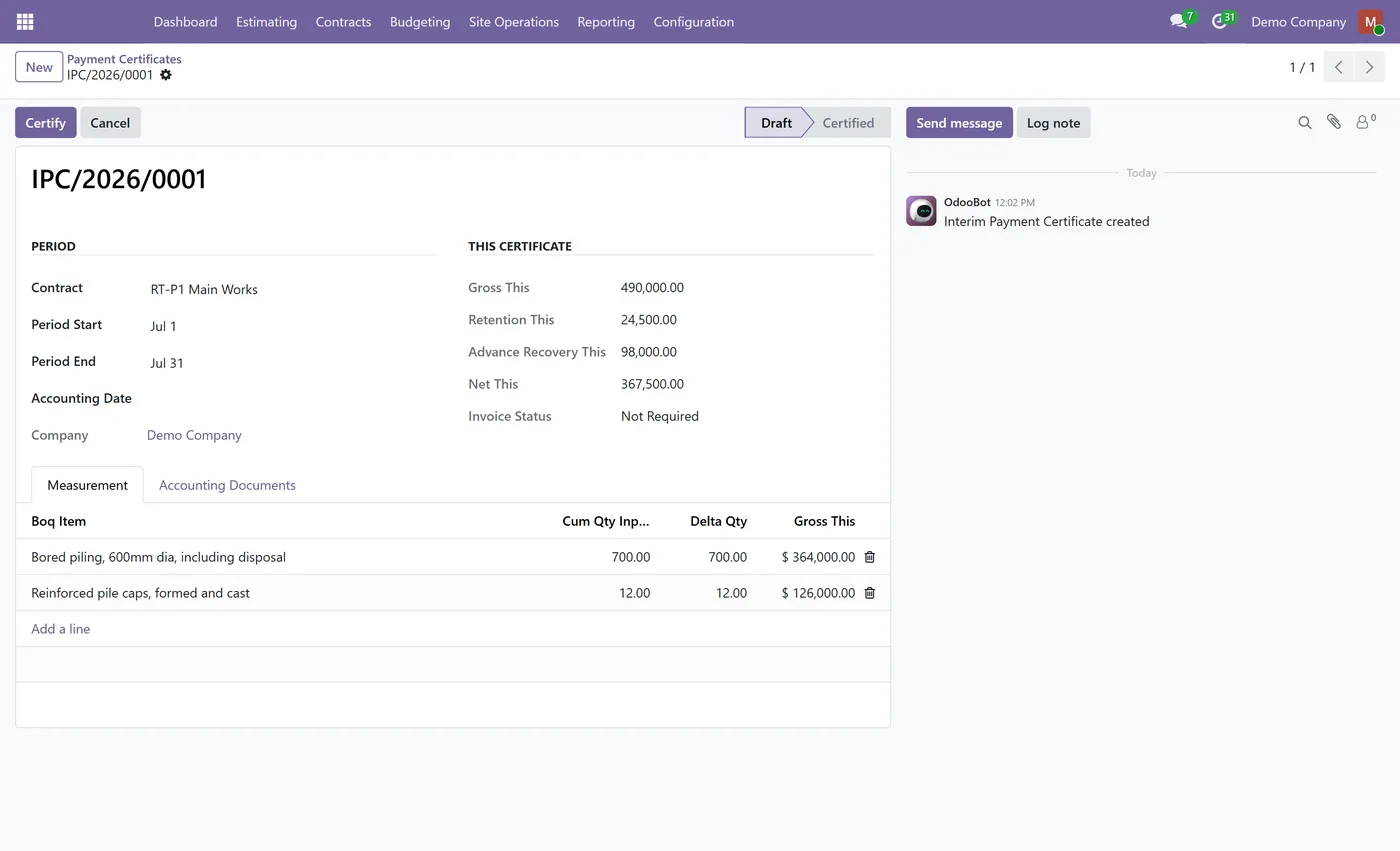
Task: Click the Log note button
Action: pos(1053,123)
